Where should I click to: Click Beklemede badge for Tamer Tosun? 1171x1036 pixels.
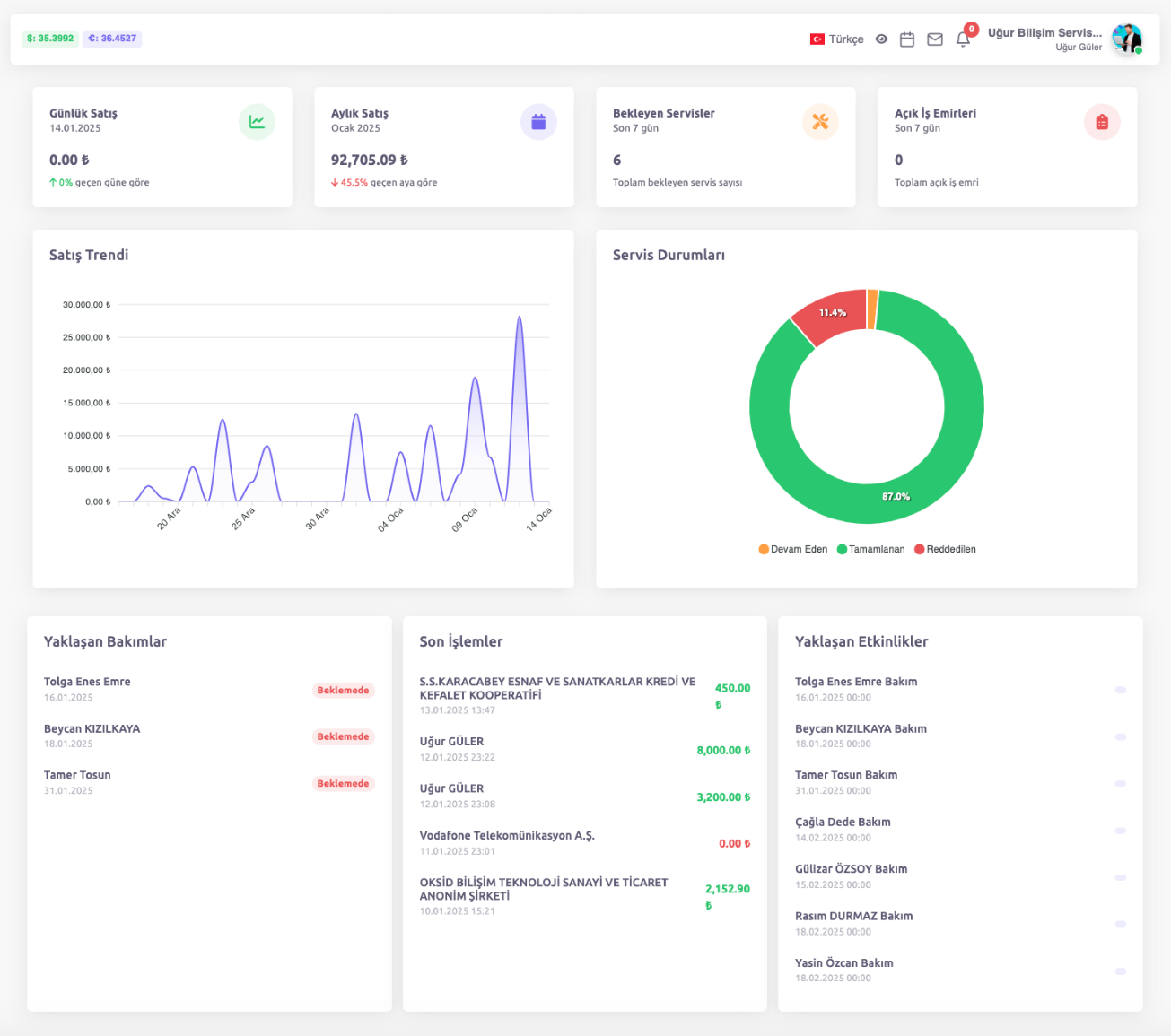(x=343, y=783)
